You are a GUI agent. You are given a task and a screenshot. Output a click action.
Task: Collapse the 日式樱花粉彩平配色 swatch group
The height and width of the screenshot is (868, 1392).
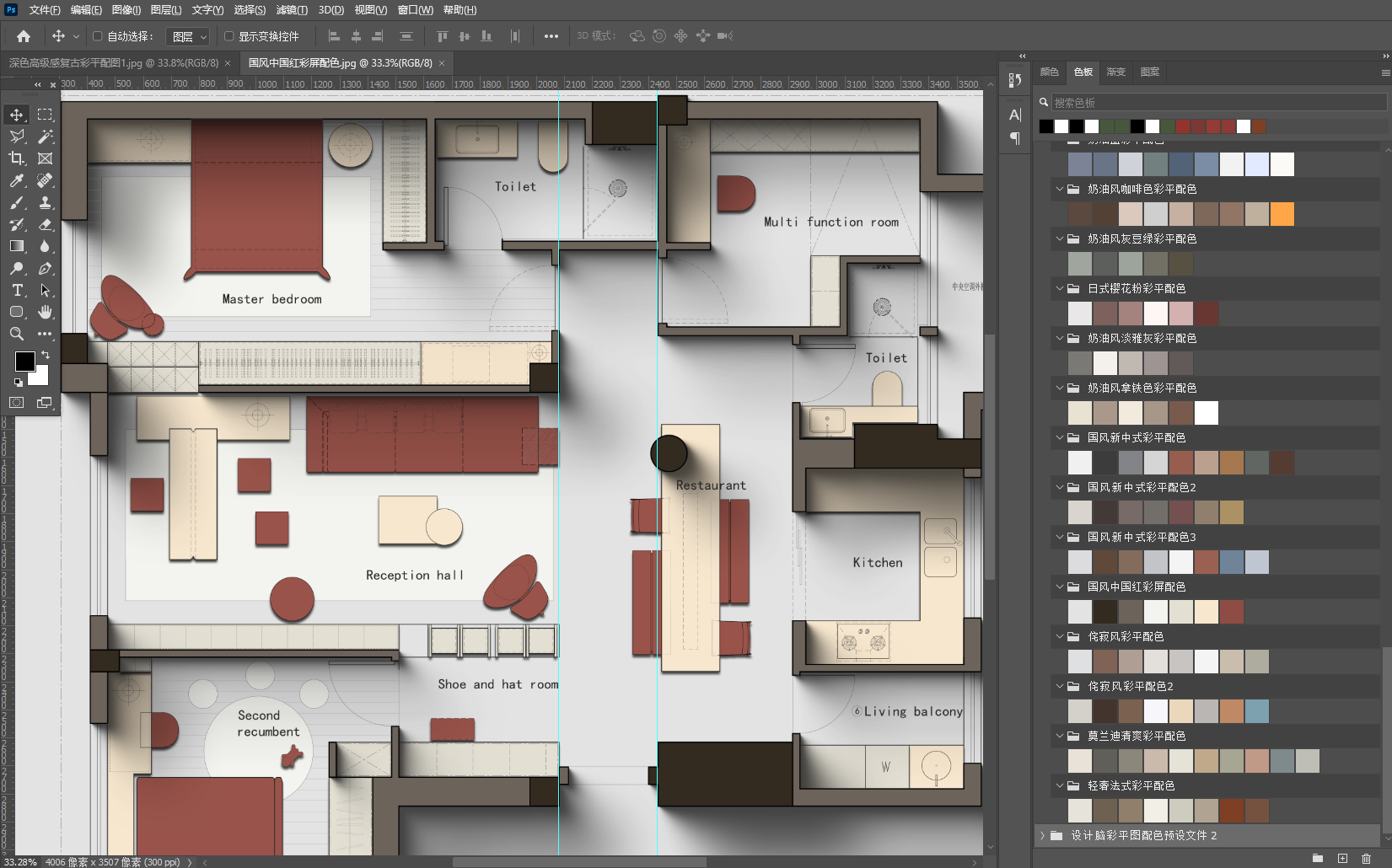(x=1060, y=288)
